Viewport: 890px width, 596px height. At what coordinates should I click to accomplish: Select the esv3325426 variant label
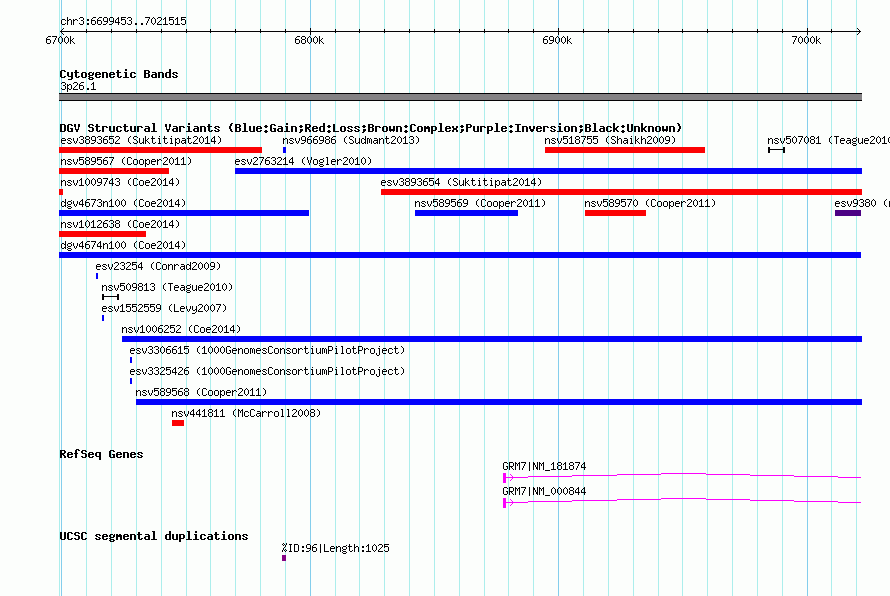(267, 371)
